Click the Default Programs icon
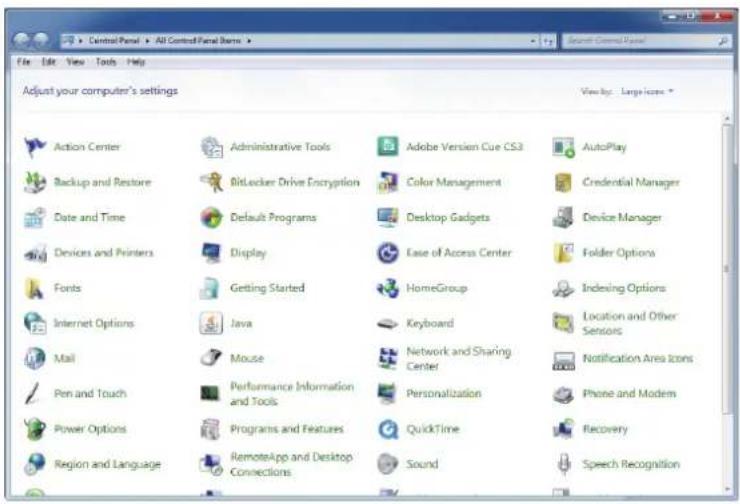 tap(211, 218)
